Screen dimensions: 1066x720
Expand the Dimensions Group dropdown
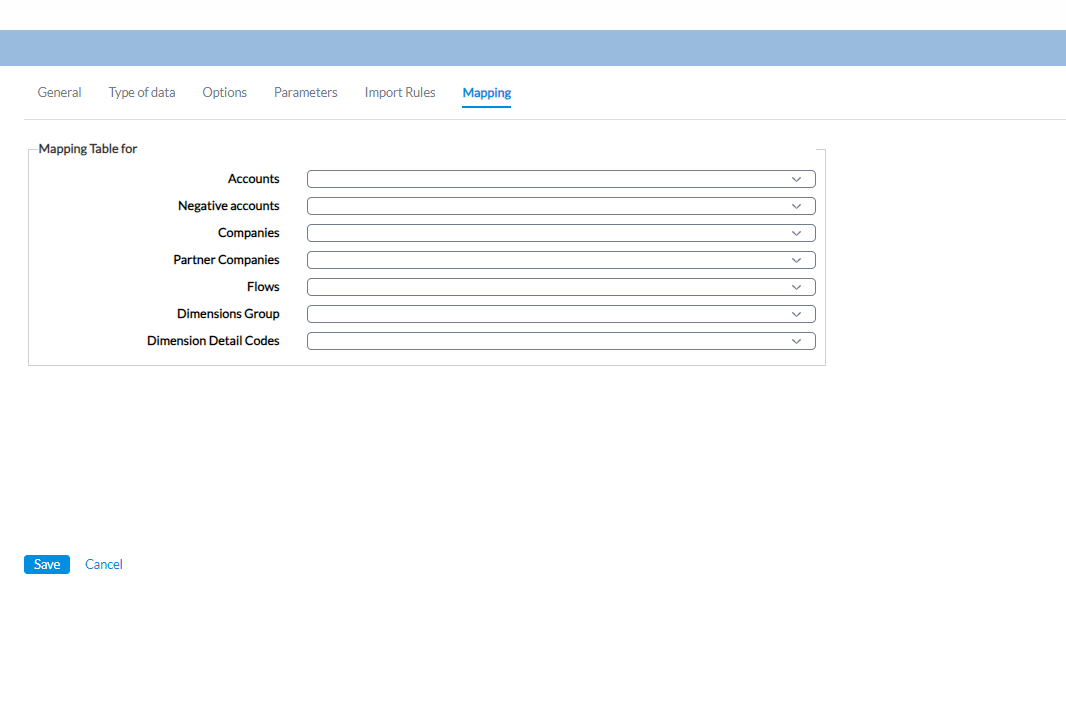[x=561, y=314]
